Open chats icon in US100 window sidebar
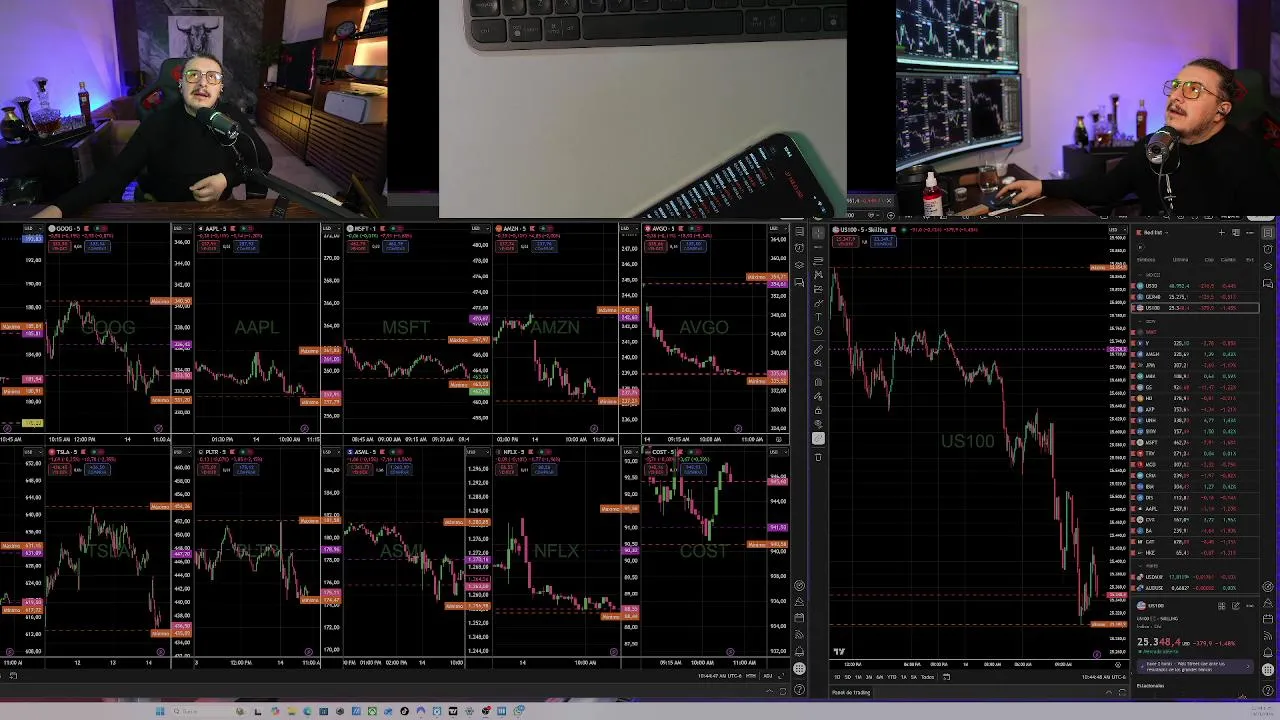The width and height of the screenshot is (1280, 720). (x=1268, y=284)
